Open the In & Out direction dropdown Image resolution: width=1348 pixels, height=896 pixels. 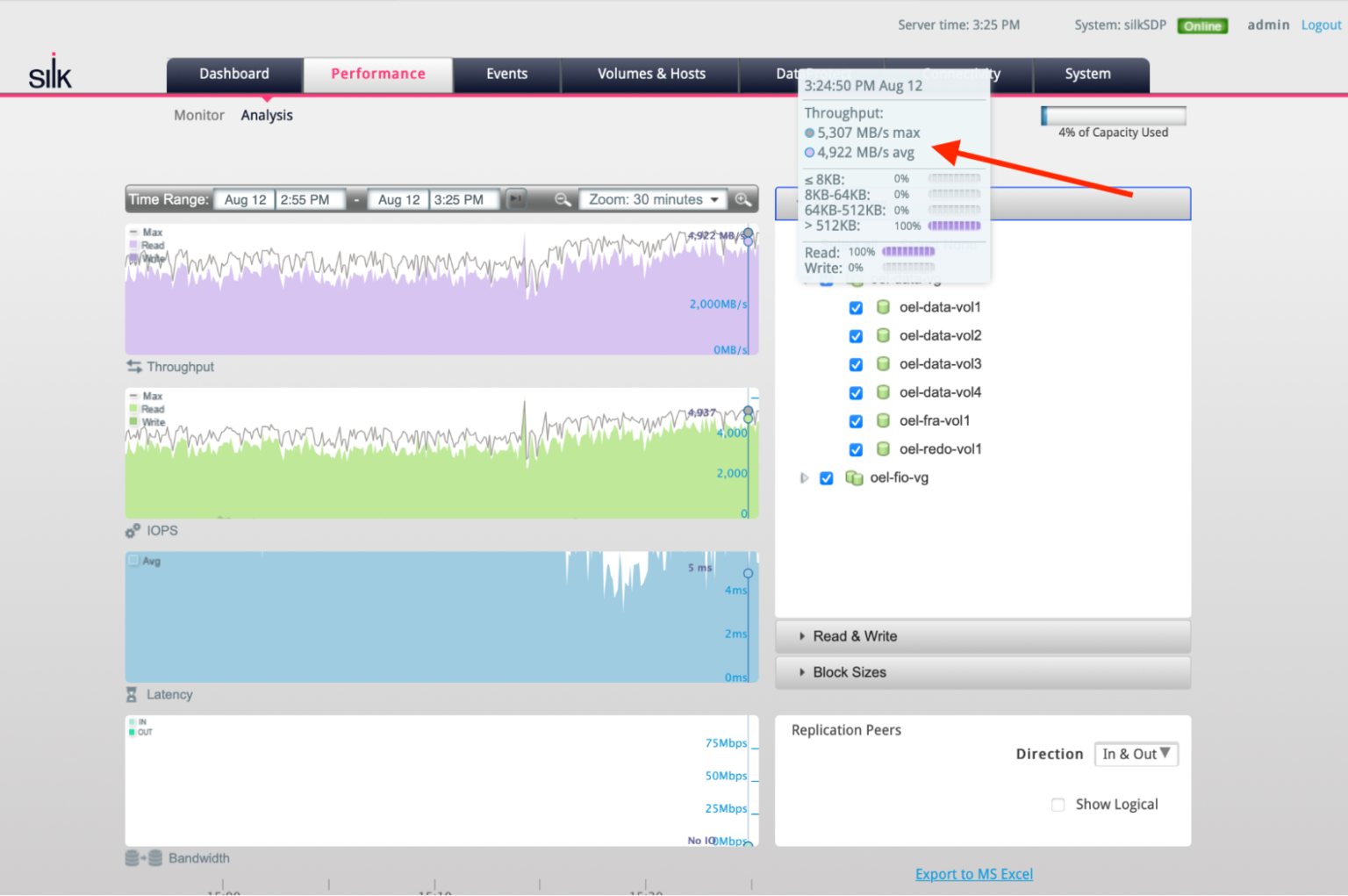tap(1136, 754)
